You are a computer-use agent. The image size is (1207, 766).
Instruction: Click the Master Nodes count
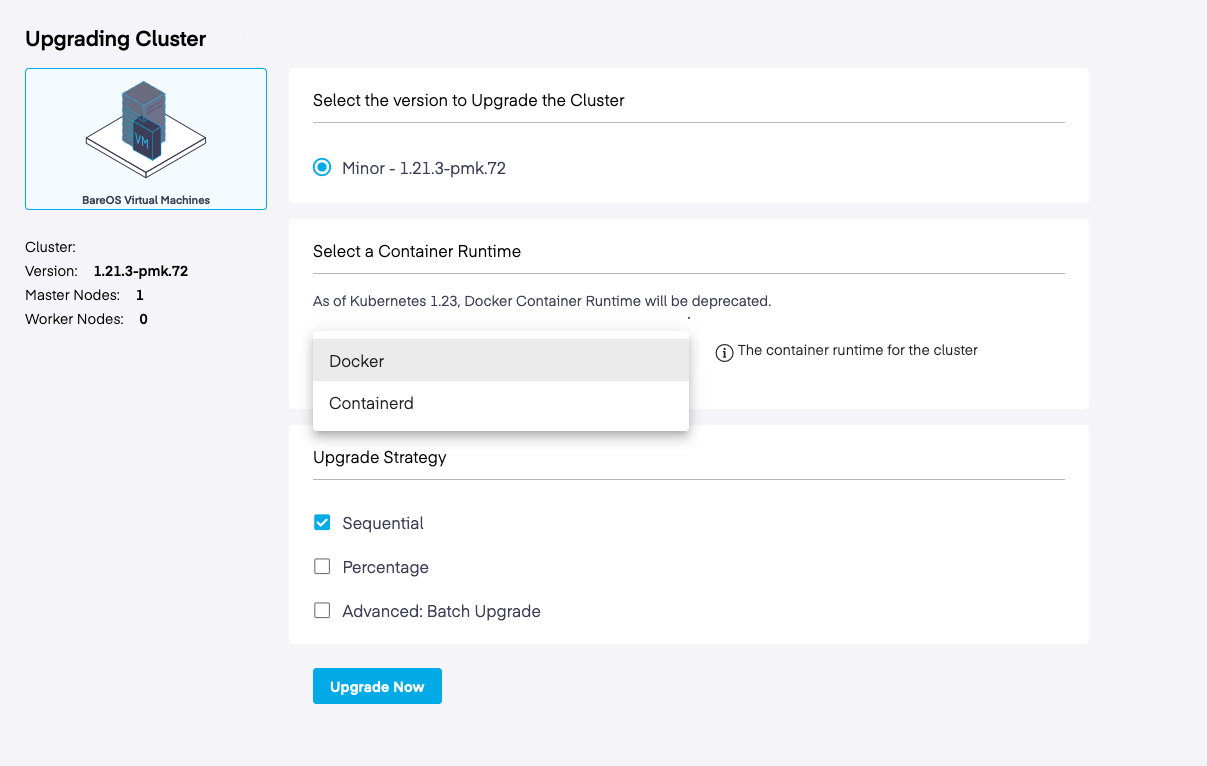point(140,295)
